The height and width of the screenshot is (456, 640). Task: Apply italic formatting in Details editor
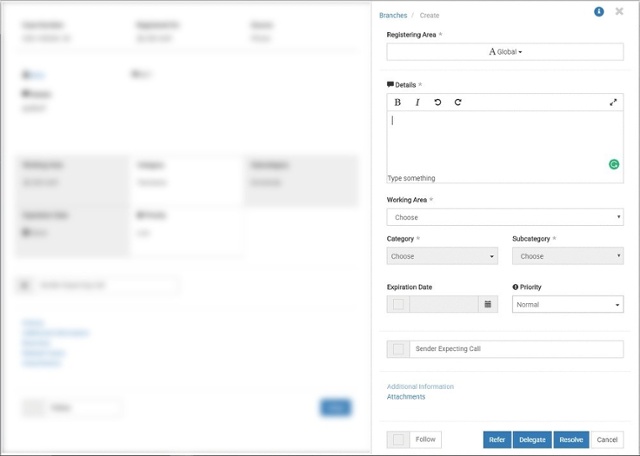point(417,102)
